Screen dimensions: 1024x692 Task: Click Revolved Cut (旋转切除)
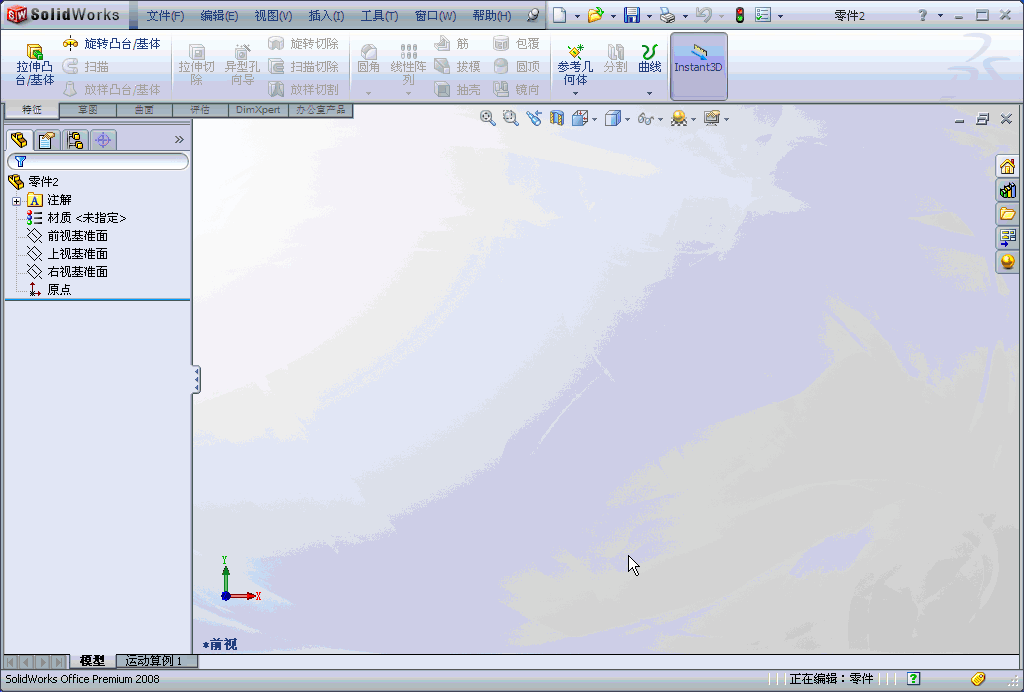pos(304,44)
